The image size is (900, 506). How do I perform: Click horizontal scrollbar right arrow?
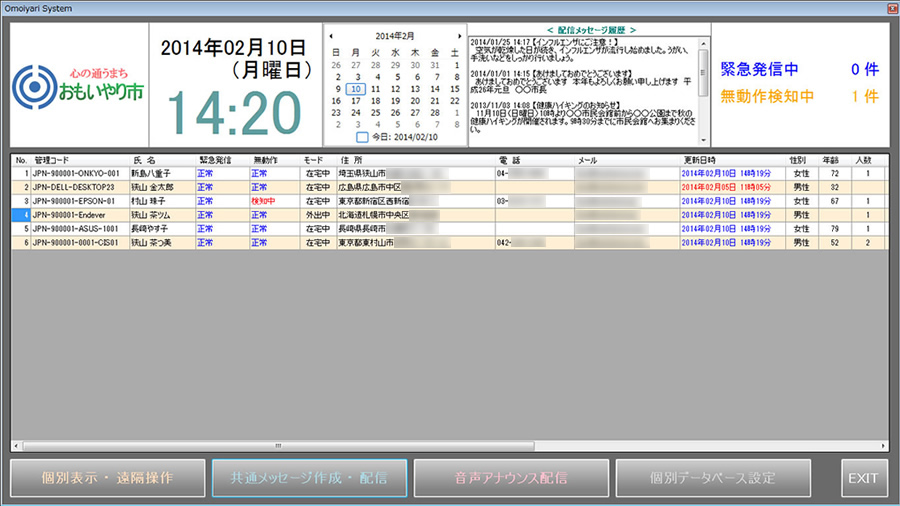tap(882, 445)
